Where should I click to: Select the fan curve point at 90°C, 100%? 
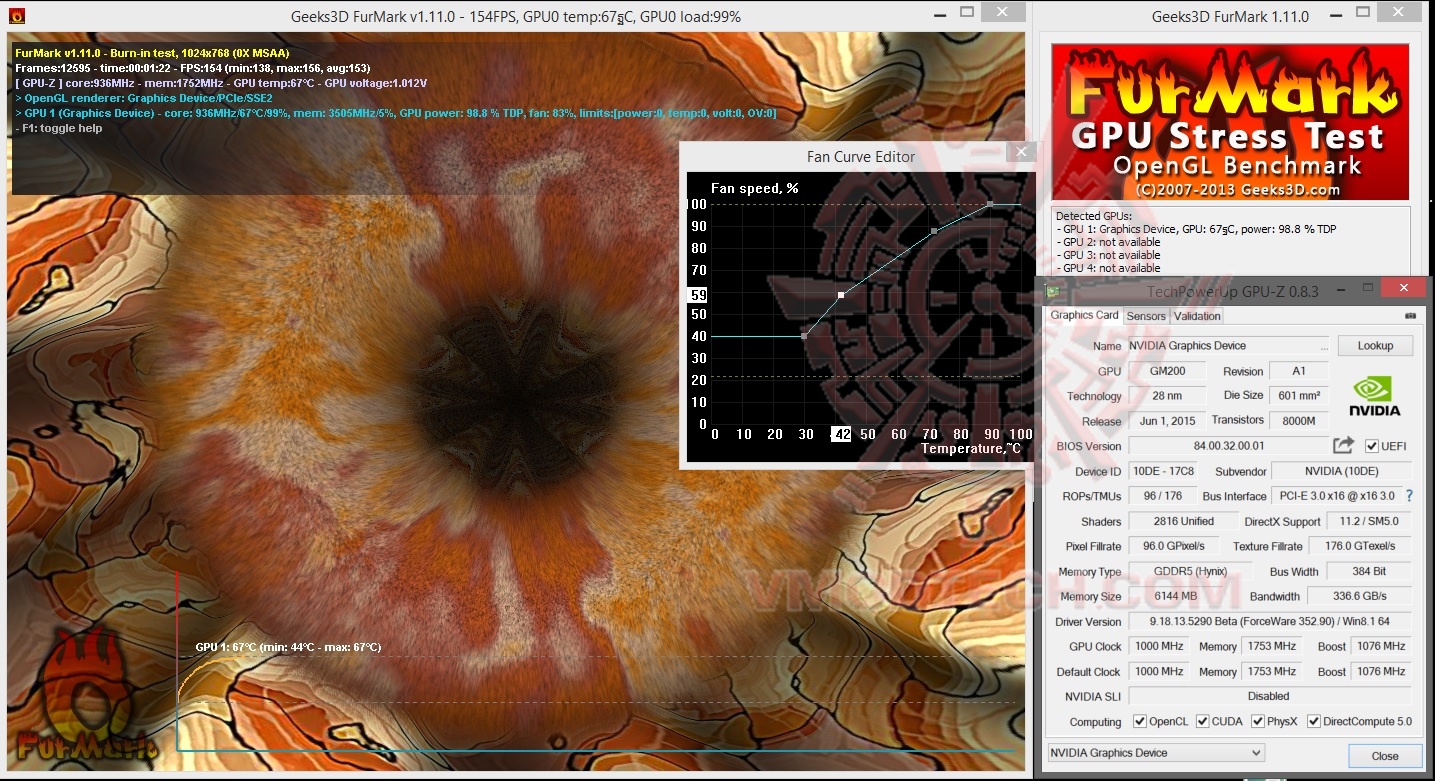click(x=990, y=204)
